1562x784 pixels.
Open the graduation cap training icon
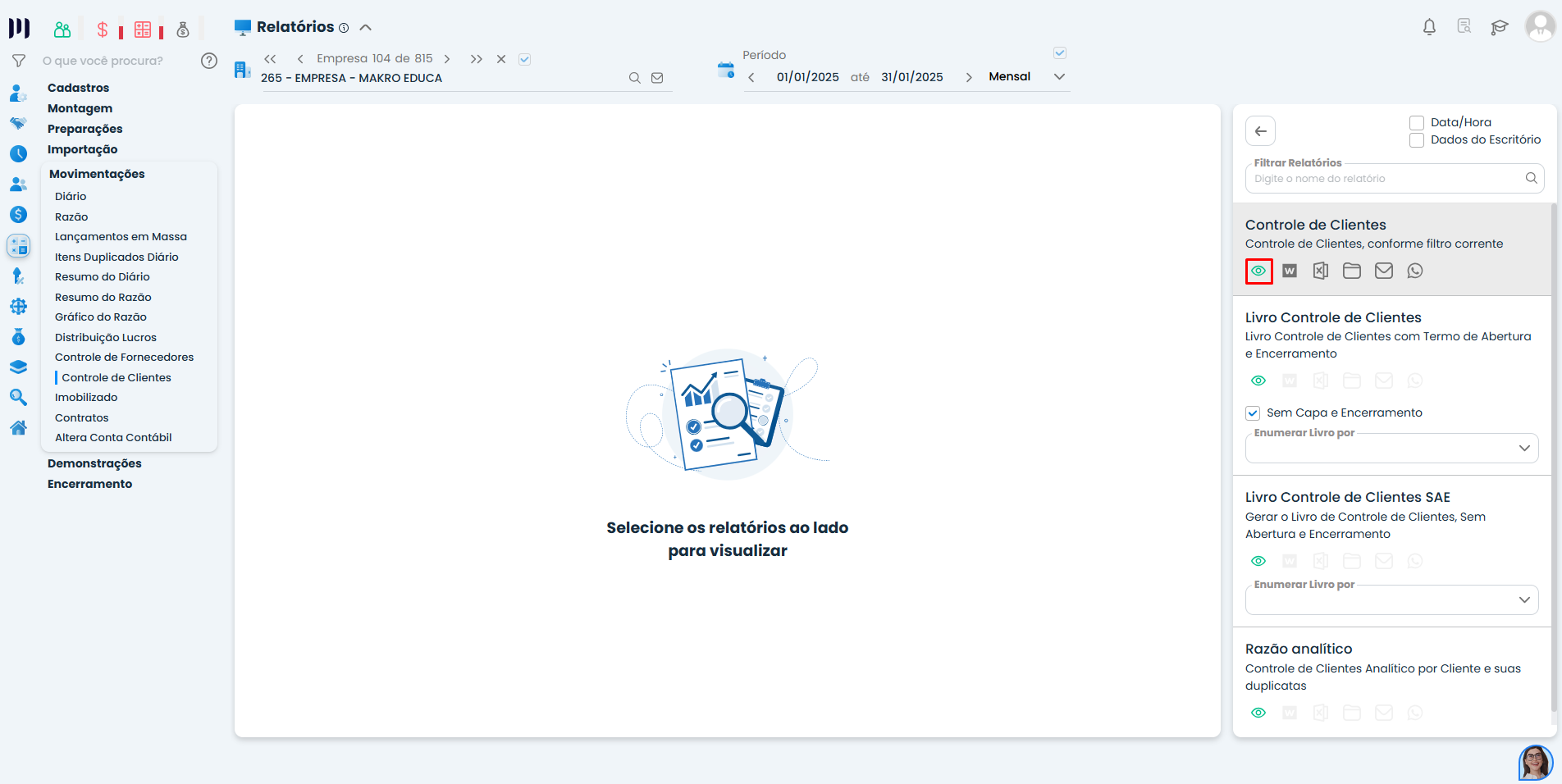1500,27
